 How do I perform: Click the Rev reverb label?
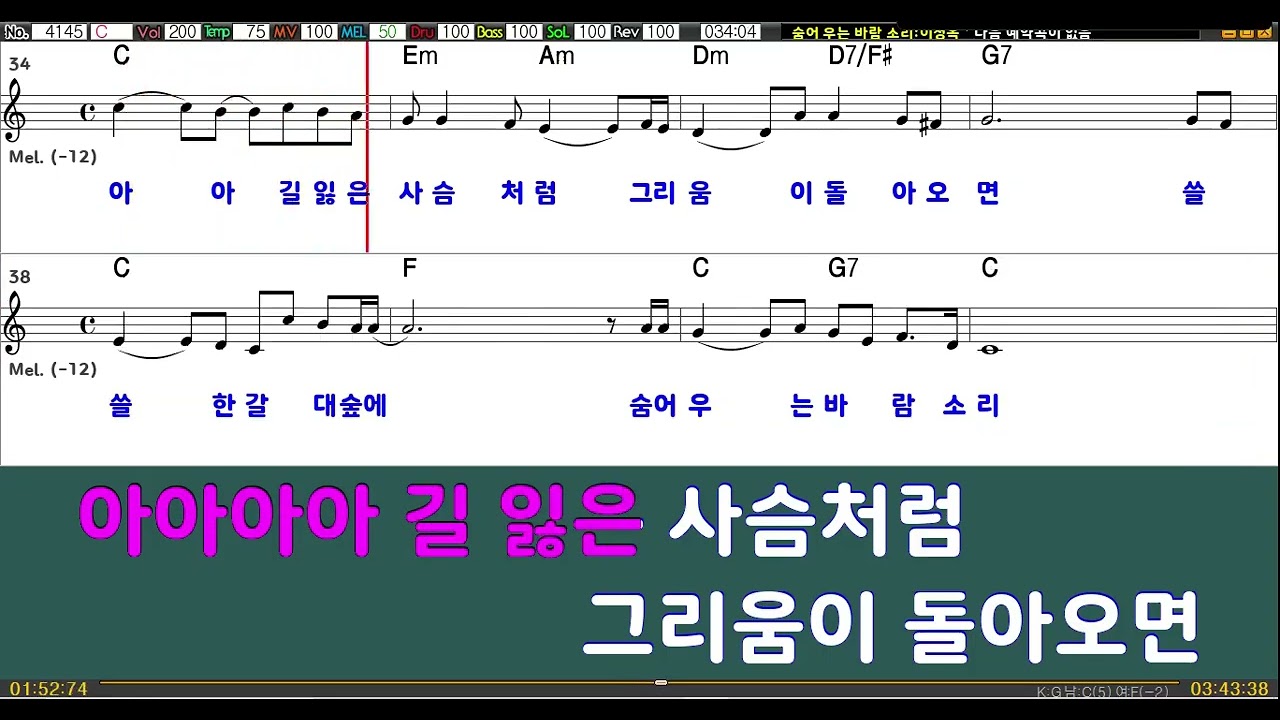(626, 32)
